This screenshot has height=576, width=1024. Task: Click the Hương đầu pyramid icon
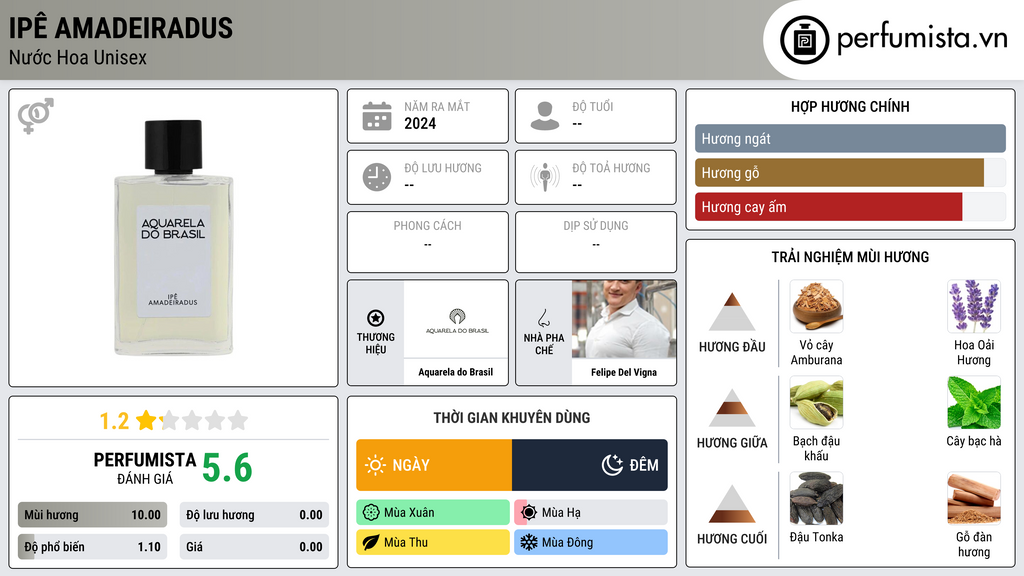tap(732, 312)
